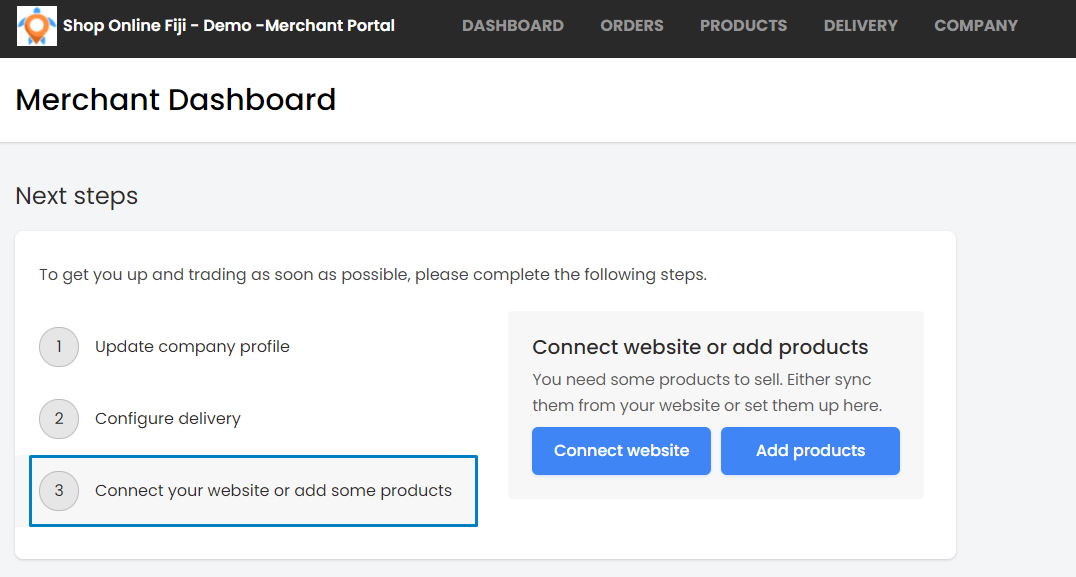Click the step 1 number circle
Viewport: 1076px width, 577px height.
coord(59,346)
